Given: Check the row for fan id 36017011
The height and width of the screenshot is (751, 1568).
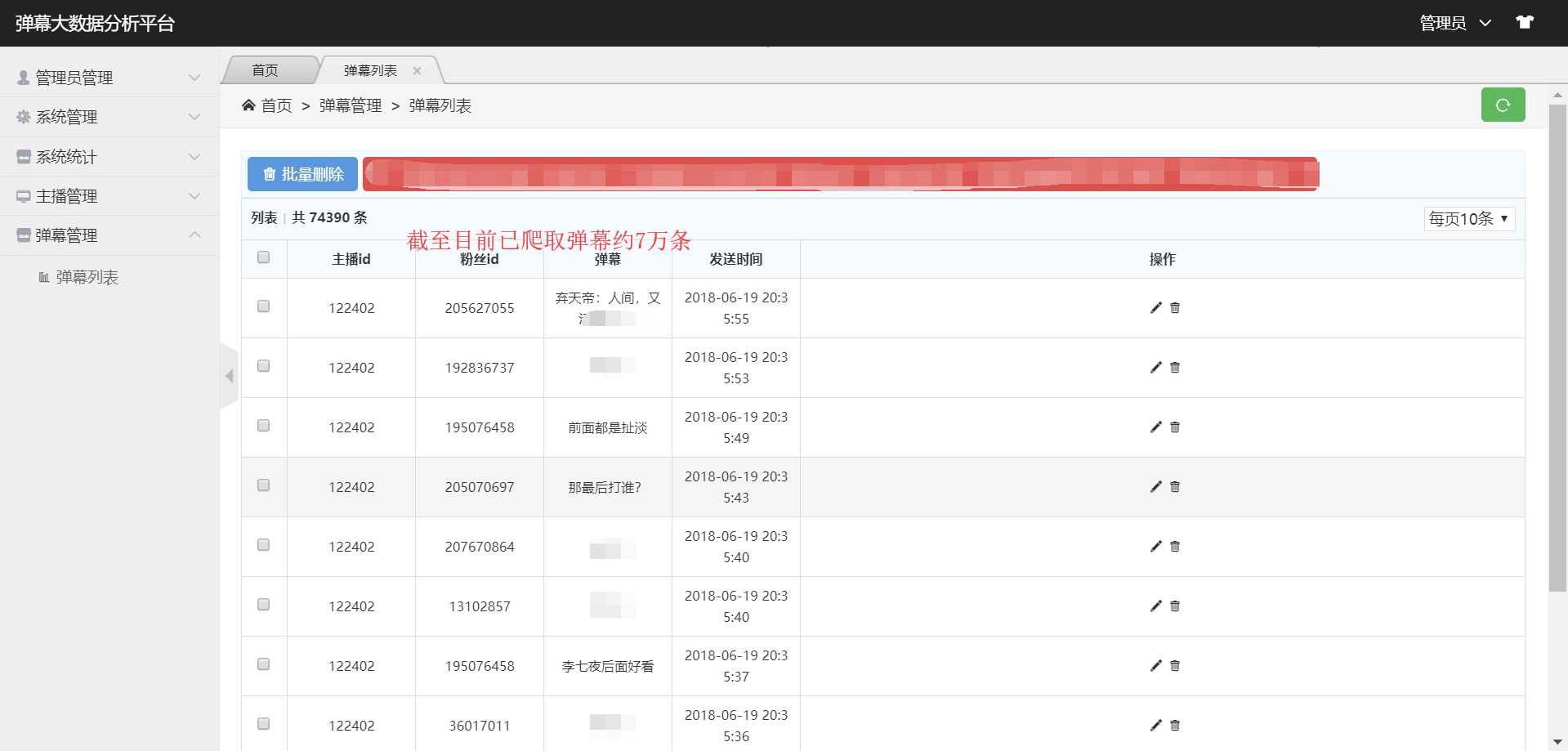Looking at the screenshot, I should point(263,724).
